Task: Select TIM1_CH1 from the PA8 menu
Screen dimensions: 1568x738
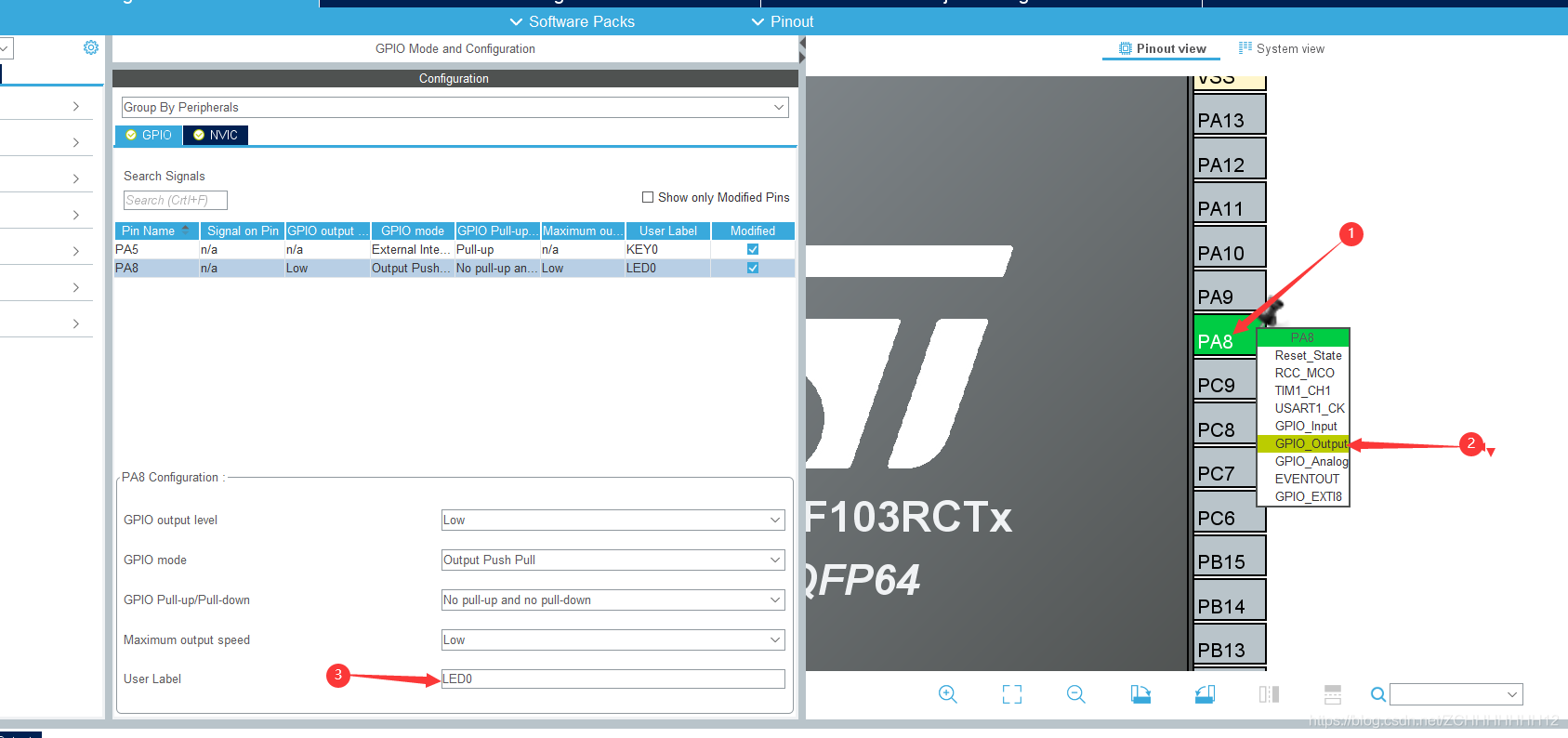Action: click(x=1302, y=390)
